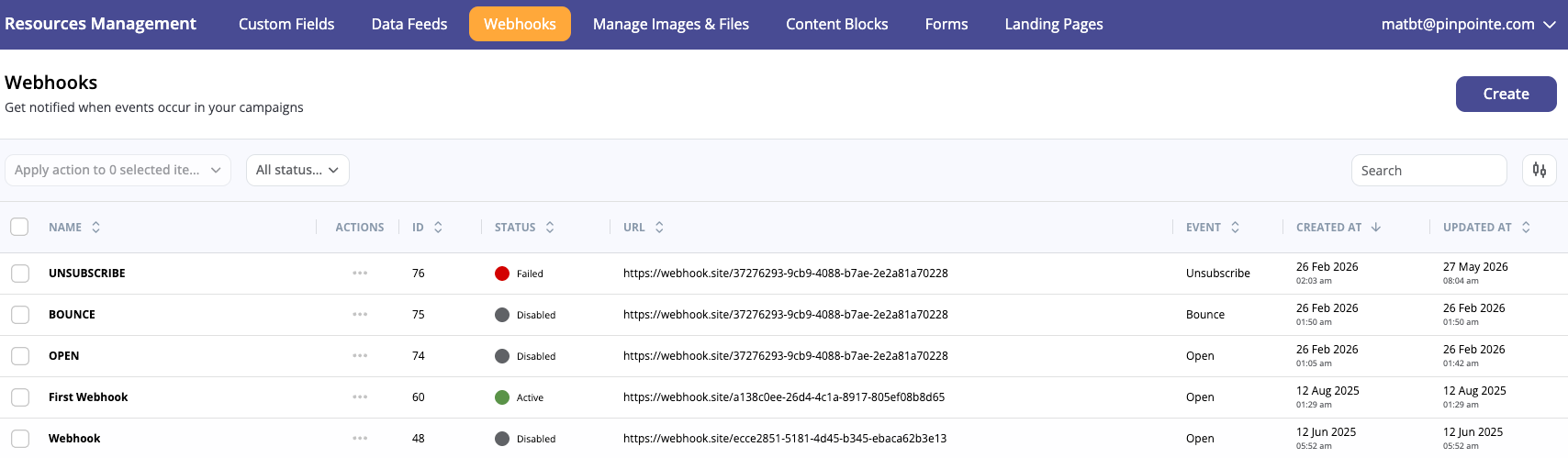This screenshot has width=1568, height=458.
Task: Sort by ID column arrows
Action: coord(438,228)
